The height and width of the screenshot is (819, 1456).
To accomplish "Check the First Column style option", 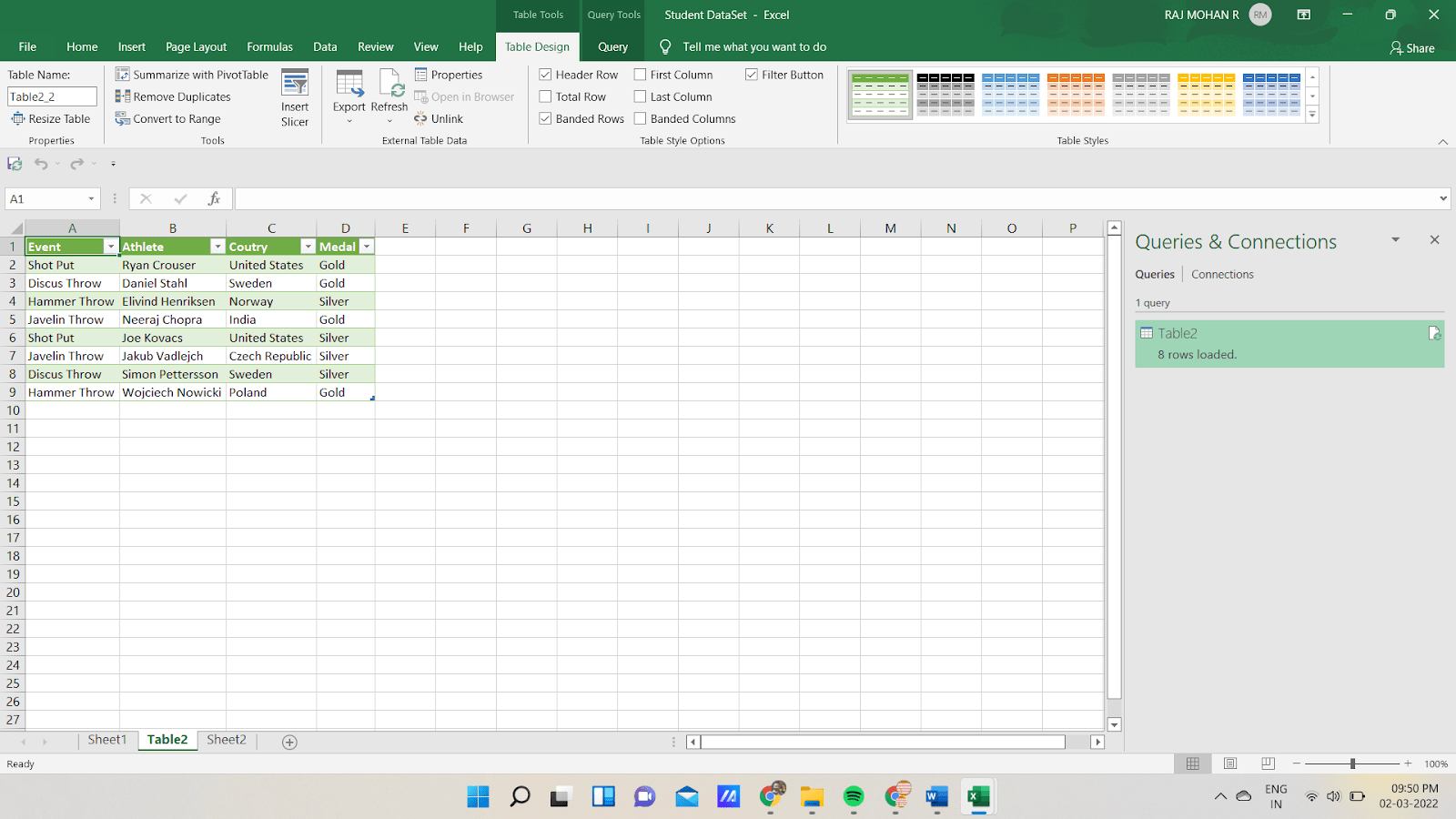I will tap(640, 74).
